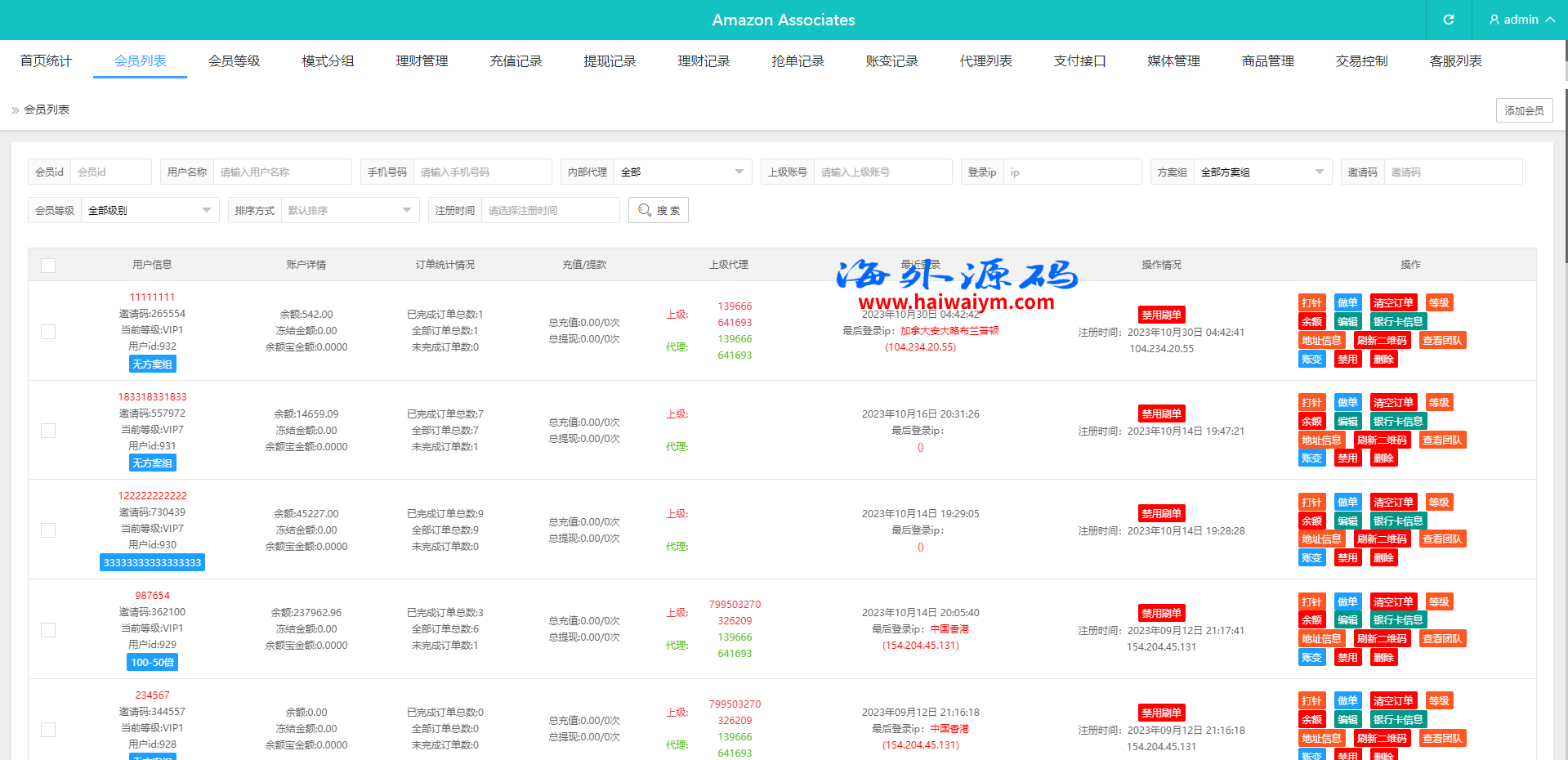Click 做单 for user 183318331833
This screenshot has height=760, width=1568.
[1347, 403]
